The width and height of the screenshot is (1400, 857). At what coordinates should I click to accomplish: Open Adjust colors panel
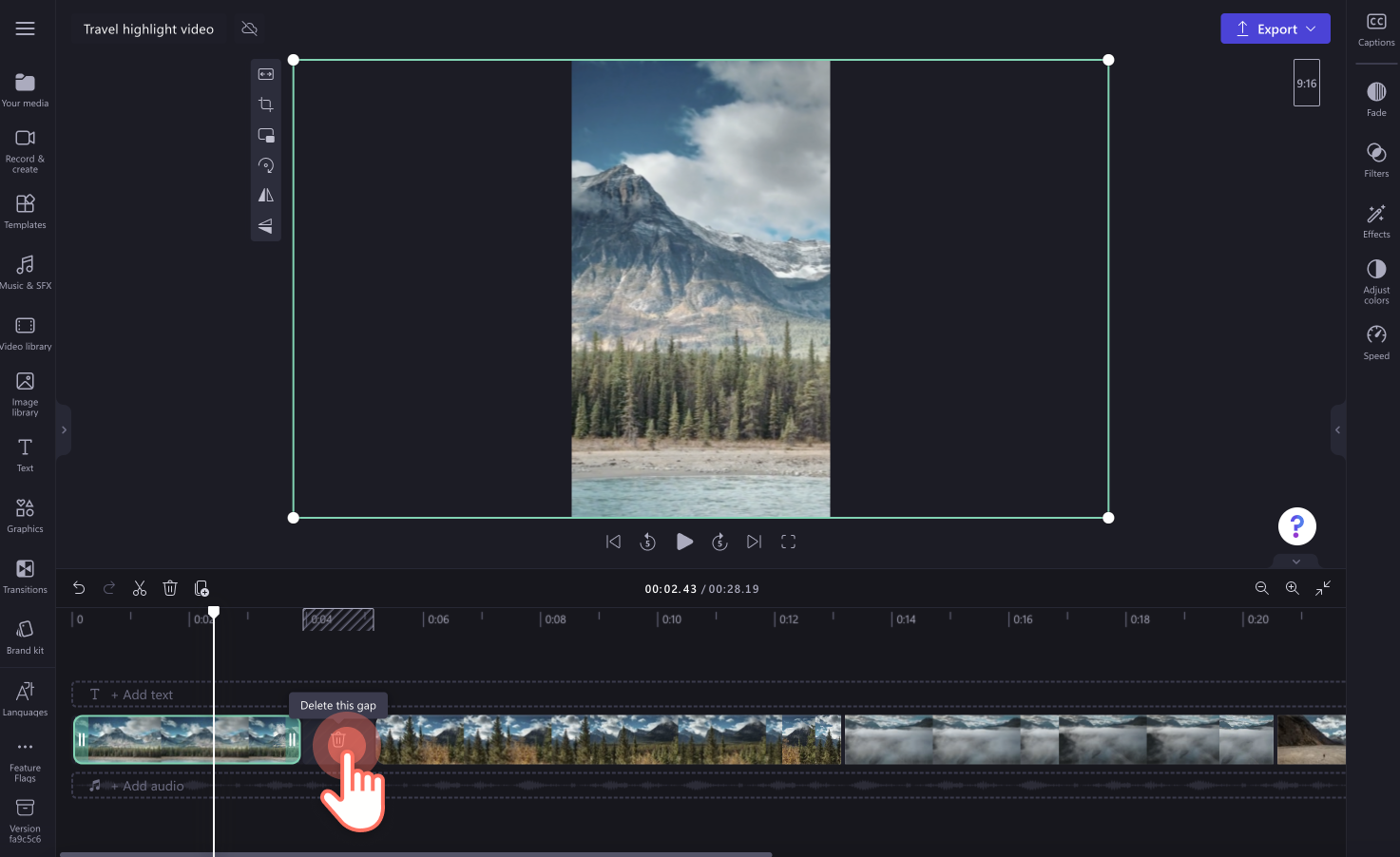[1376, 281]
